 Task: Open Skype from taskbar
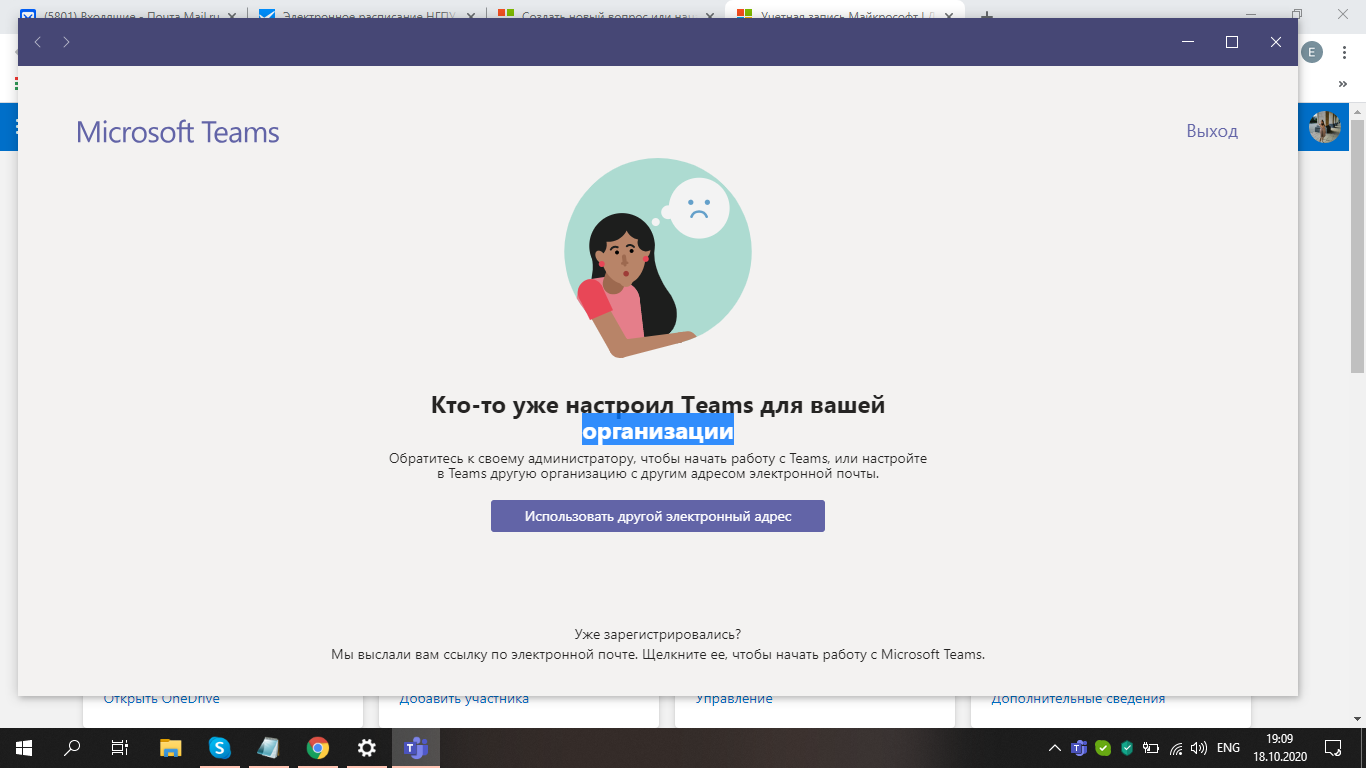pyautogui.click(x=219, y=748)
